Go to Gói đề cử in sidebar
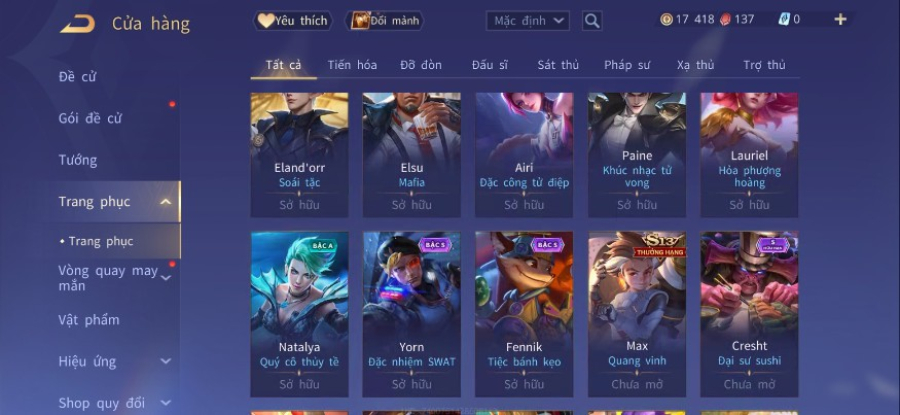The image size is (900, 415). 90,118
